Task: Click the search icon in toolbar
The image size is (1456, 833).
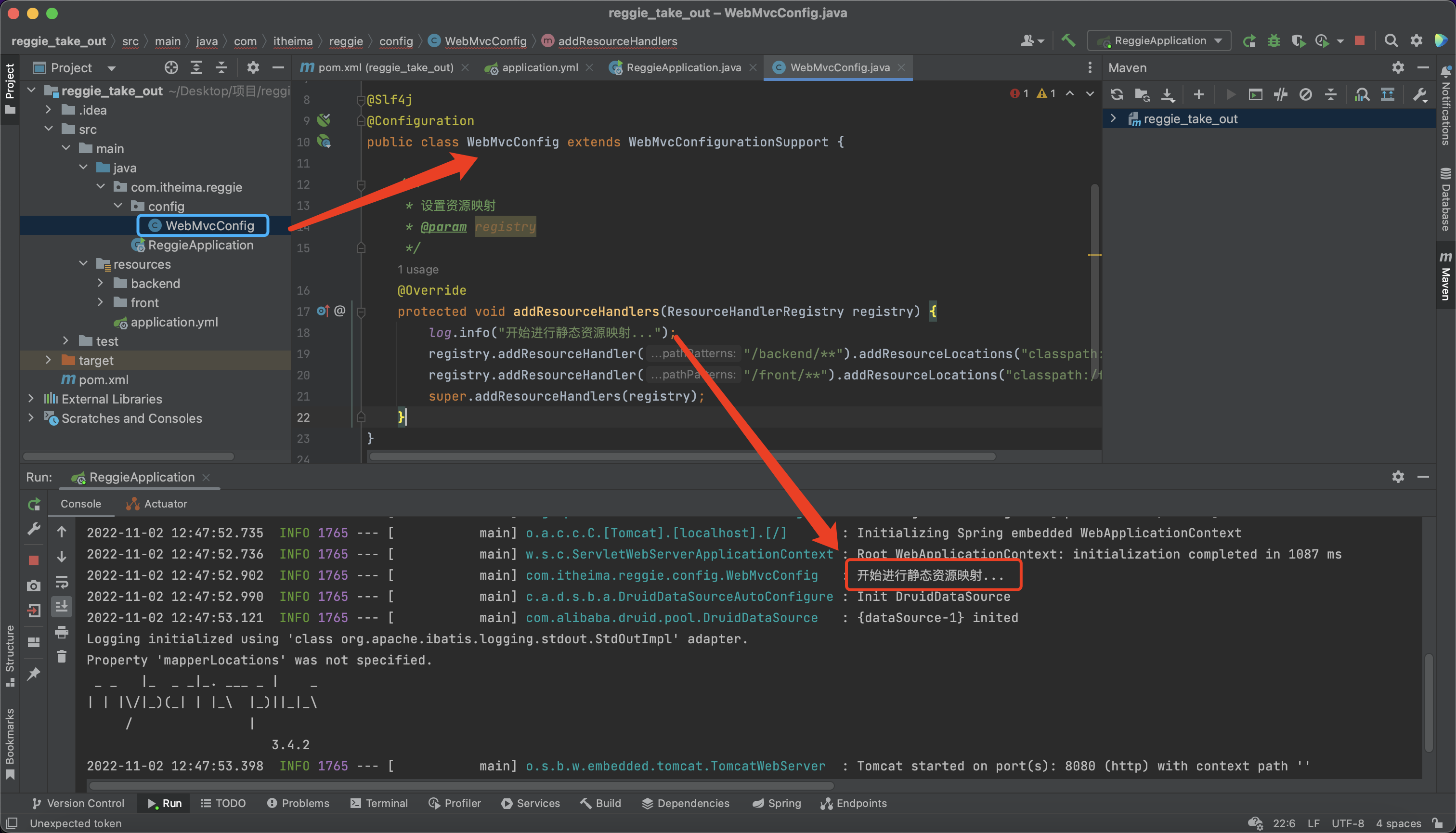Action: click(1393, 40)
